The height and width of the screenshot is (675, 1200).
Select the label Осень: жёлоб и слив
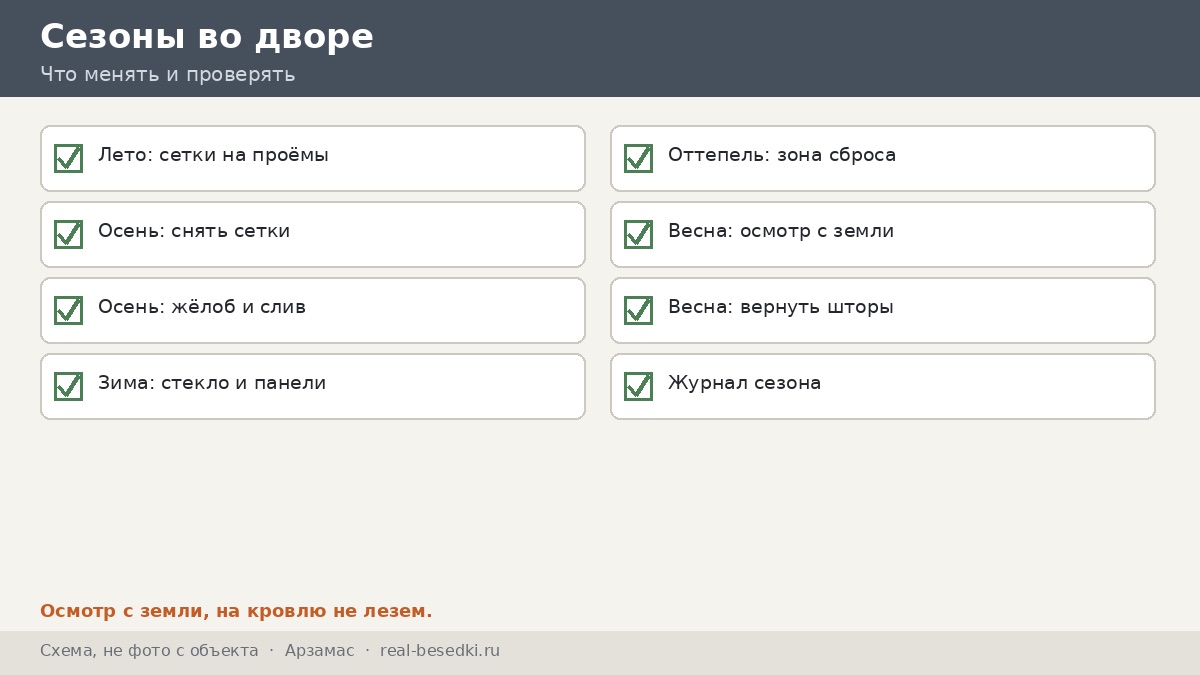[202, 307]
